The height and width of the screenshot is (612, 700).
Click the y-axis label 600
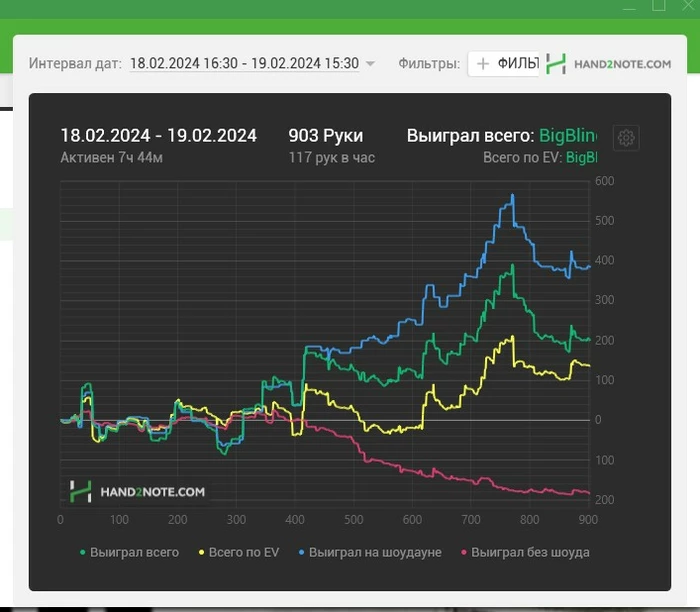(x=604, y=181)
